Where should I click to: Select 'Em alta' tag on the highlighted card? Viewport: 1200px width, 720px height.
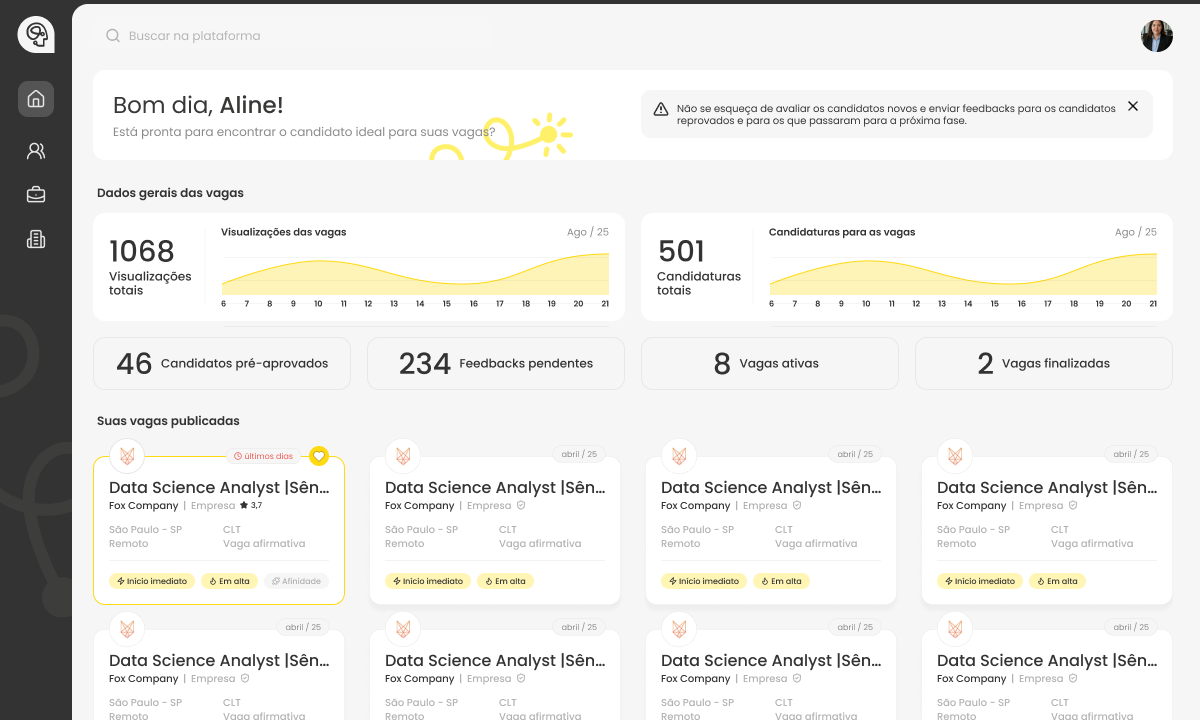pyautogui.click(x=229, y=581)
